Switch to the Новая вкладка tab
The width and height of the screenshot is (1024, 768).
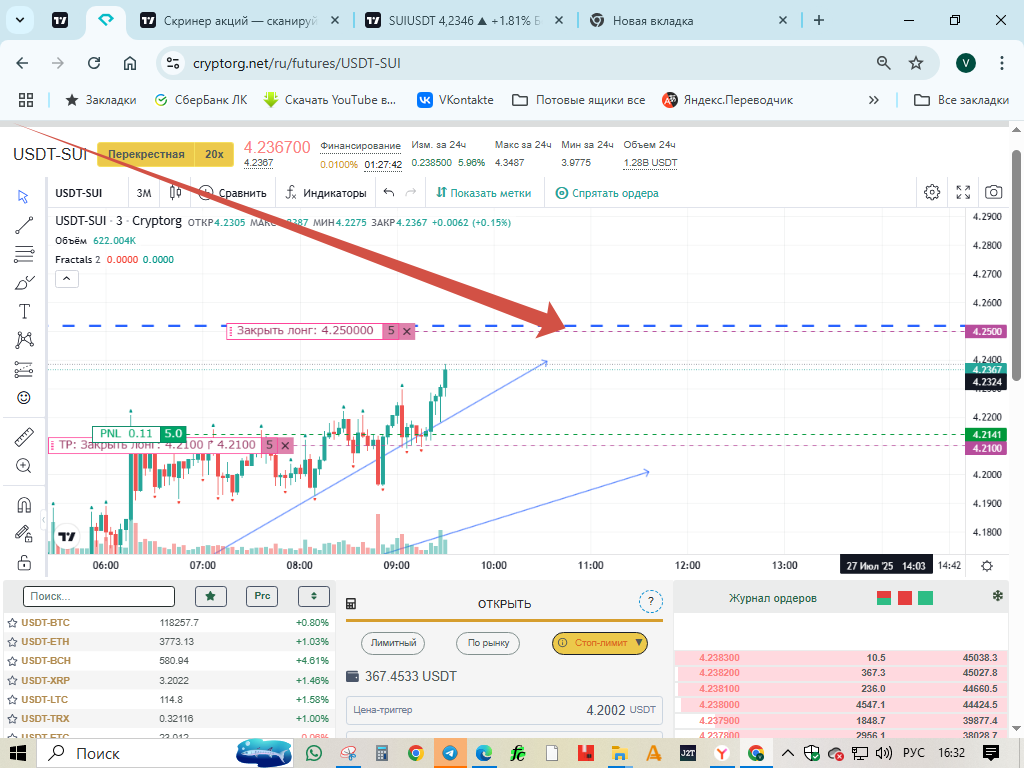[688, 21]
